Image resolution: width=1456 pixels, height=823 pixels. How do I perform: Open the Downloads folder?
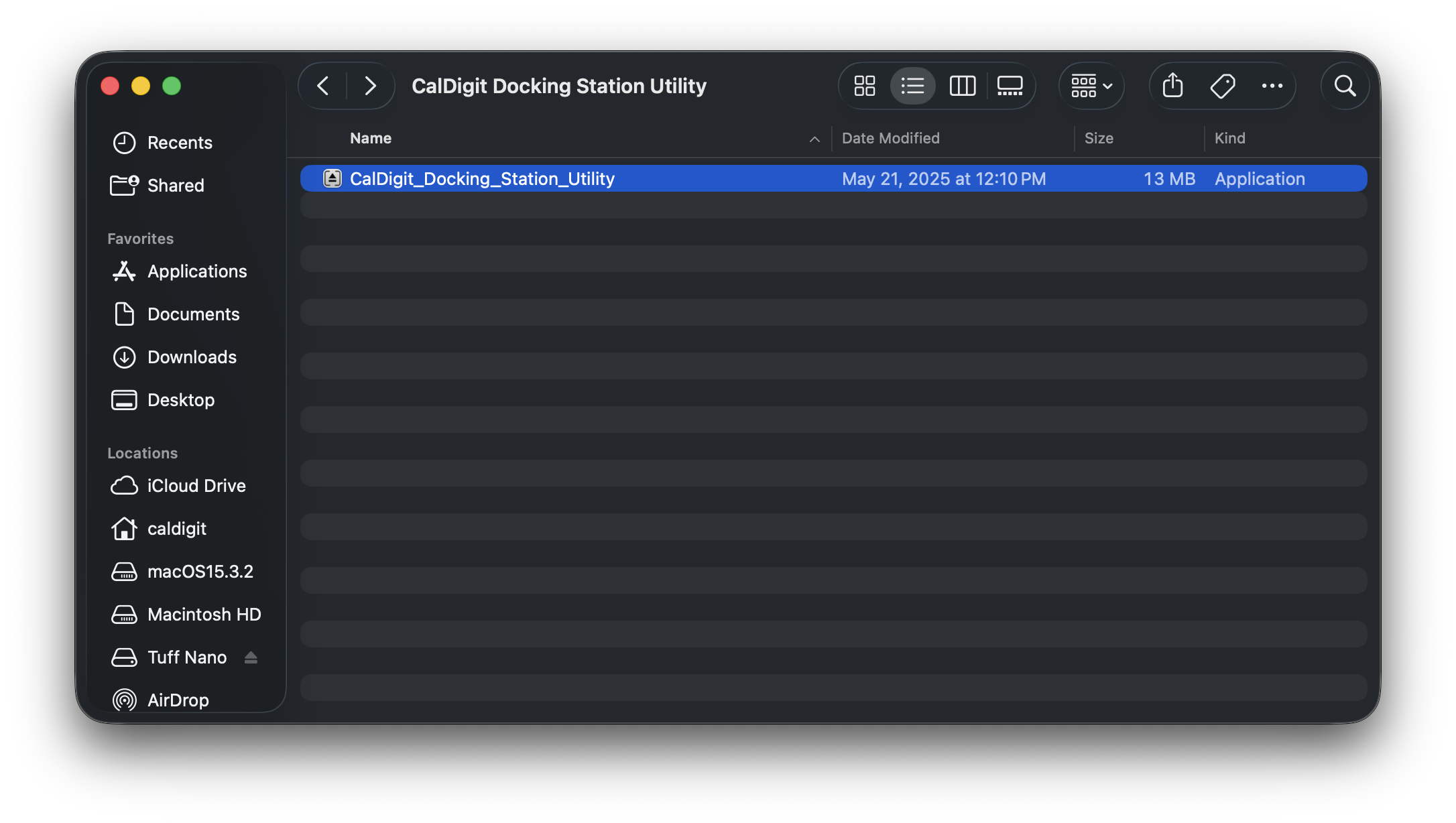point(192,357)
